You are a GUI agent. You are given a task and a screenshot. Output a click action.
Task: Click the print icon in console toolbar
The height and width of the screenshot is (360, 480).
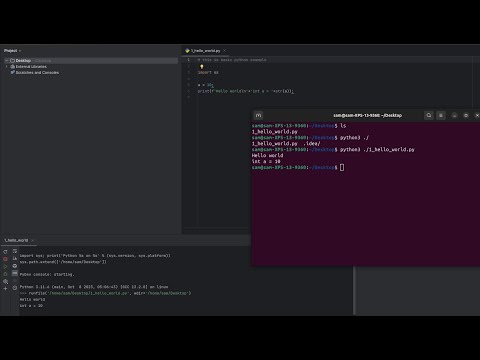point(15,266)
